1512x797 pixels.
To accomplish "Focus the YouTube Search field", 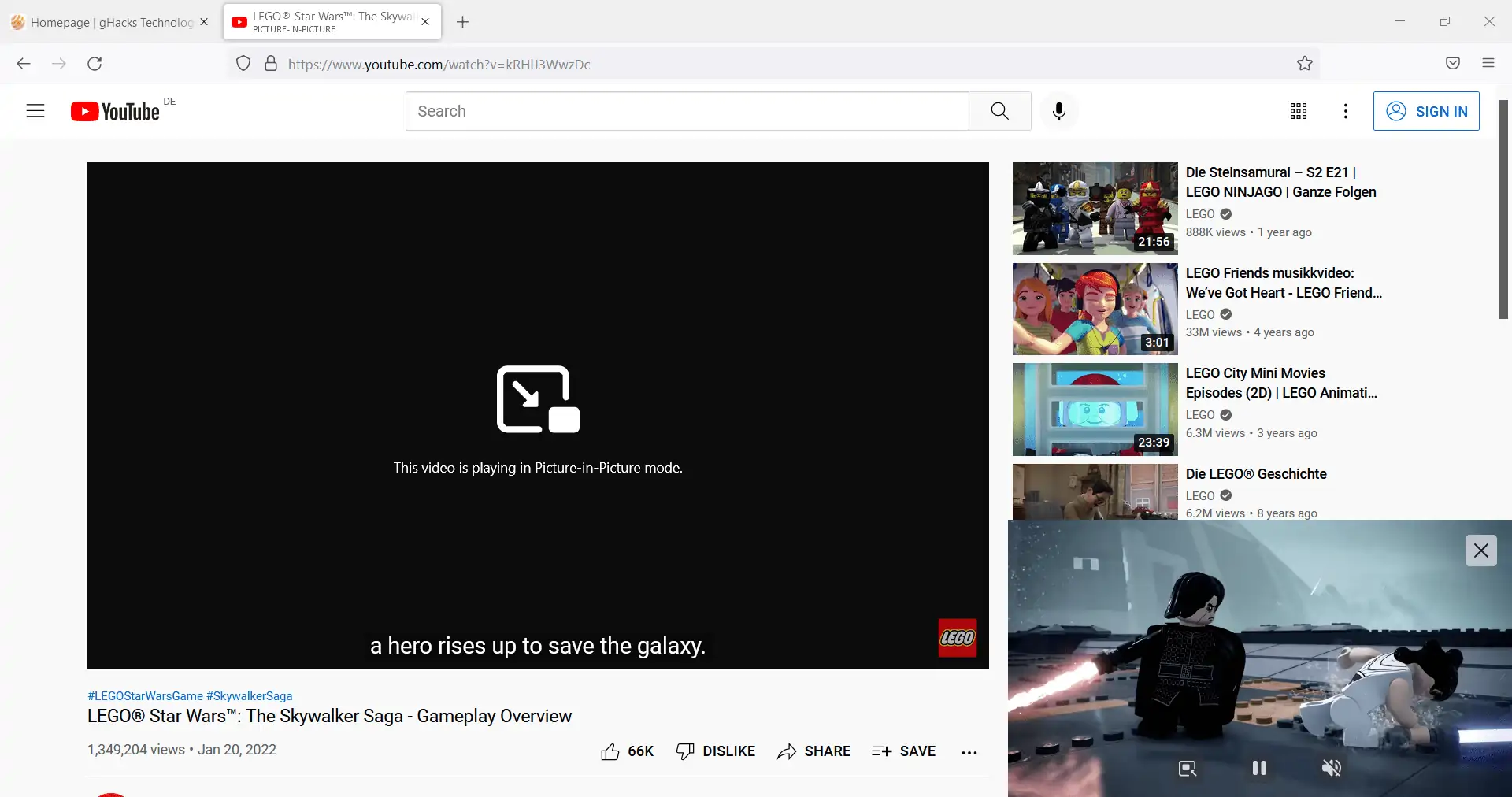I will click(687, 111).
